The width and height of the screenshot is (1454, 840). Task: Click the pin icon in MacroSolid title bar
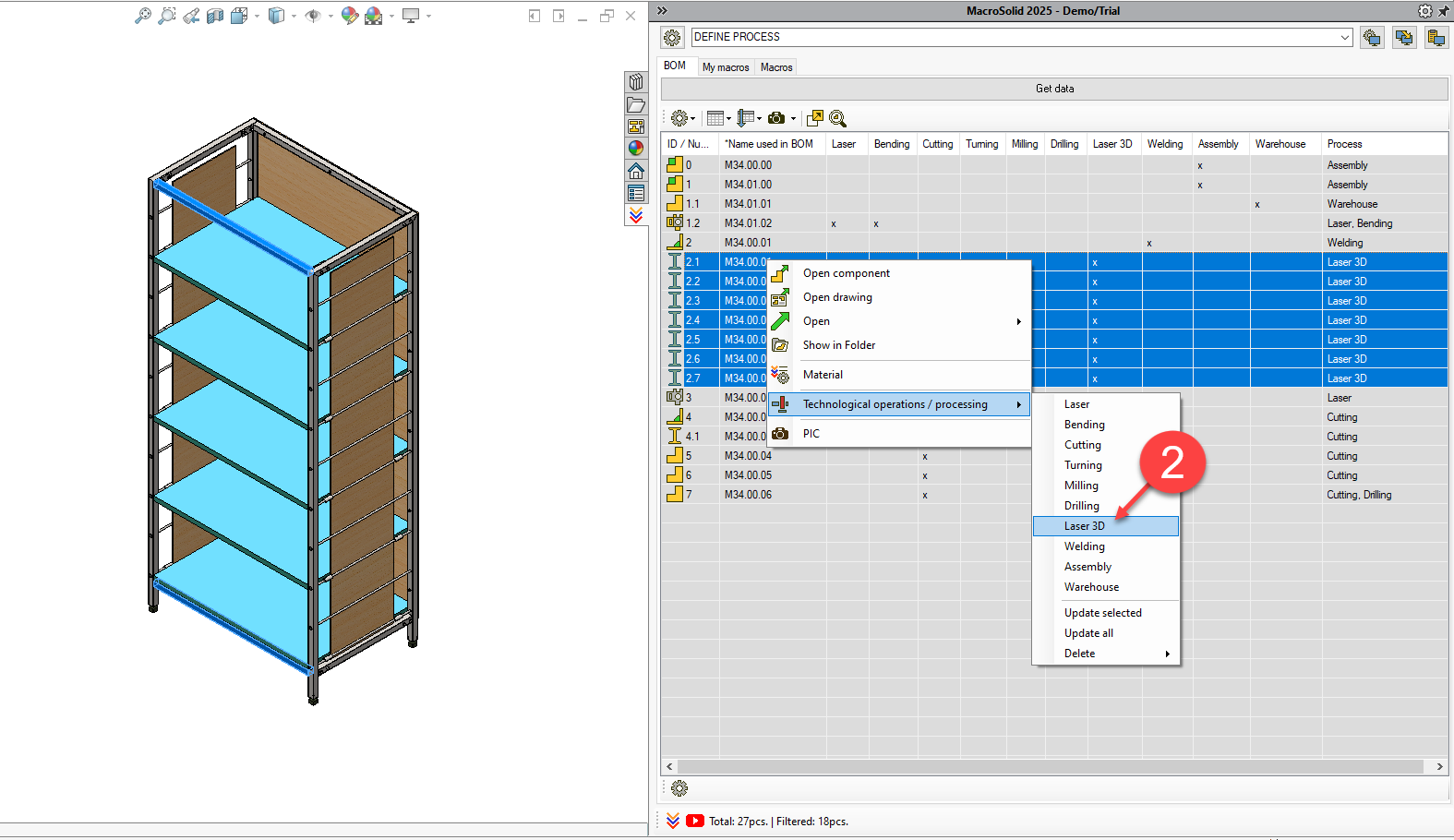pos(1443,11)
